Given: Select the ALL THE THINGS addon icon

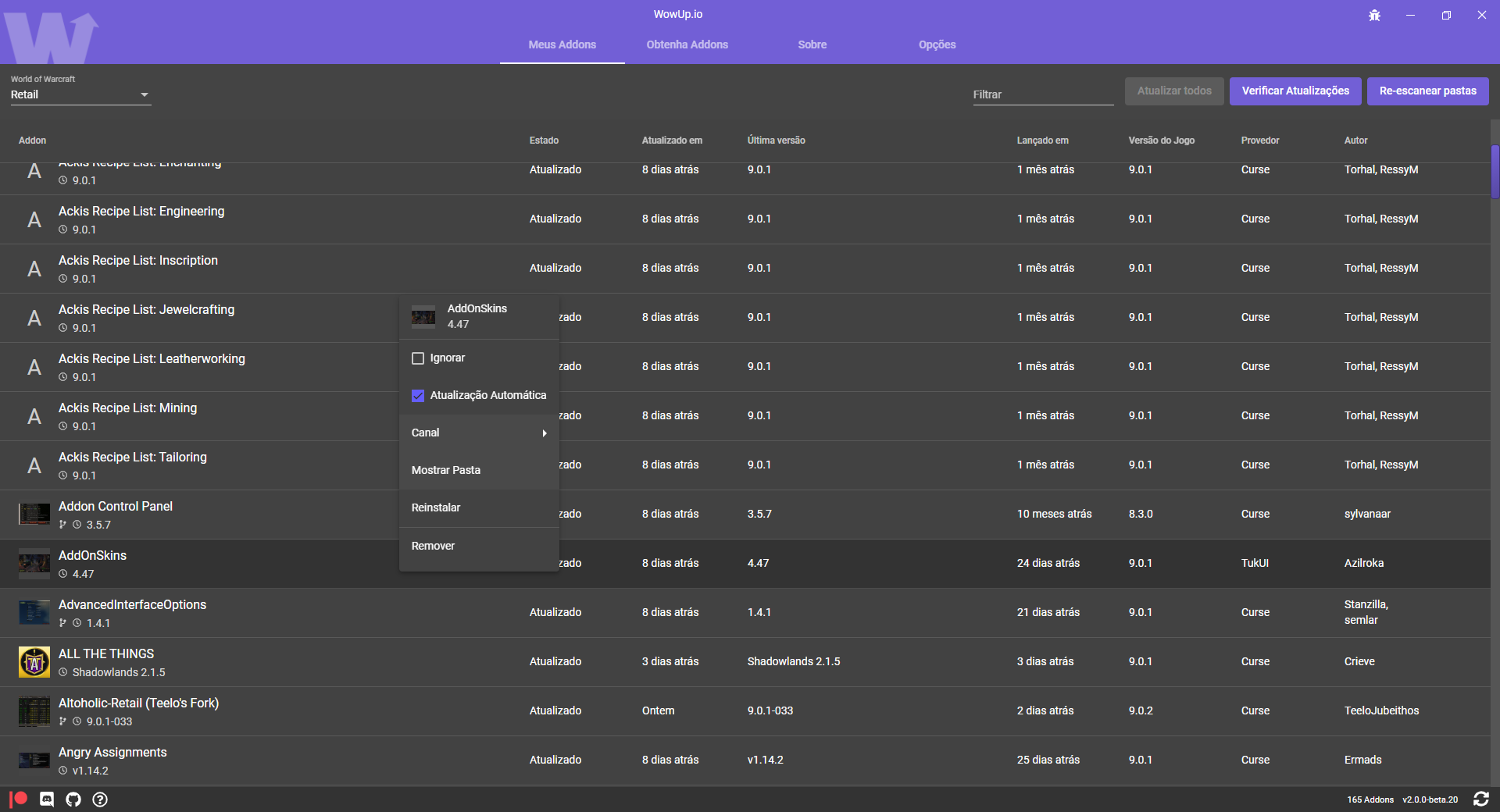Looking at the screenshot, I should (x=33, y=661).
